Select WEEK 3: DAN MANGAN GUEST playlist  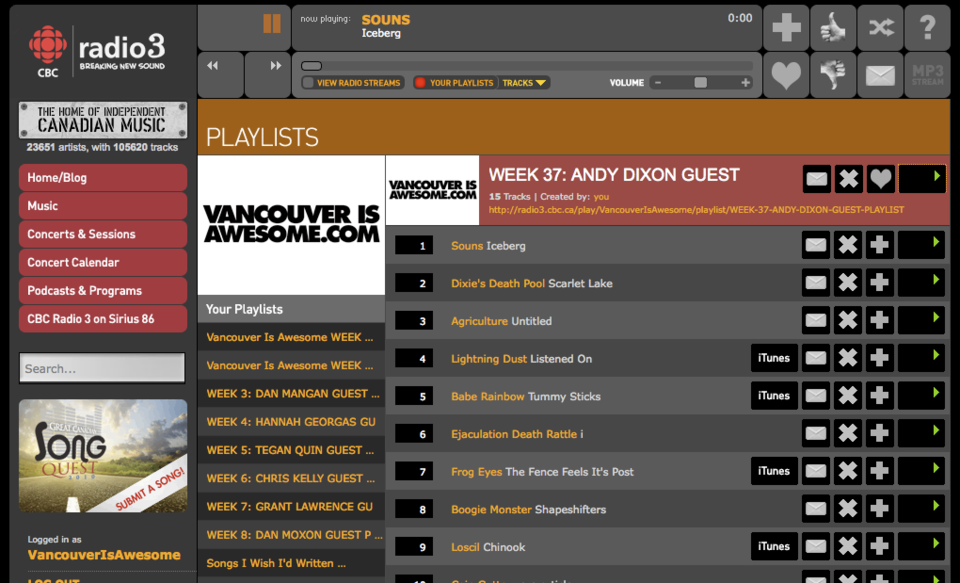coord(291,394)
